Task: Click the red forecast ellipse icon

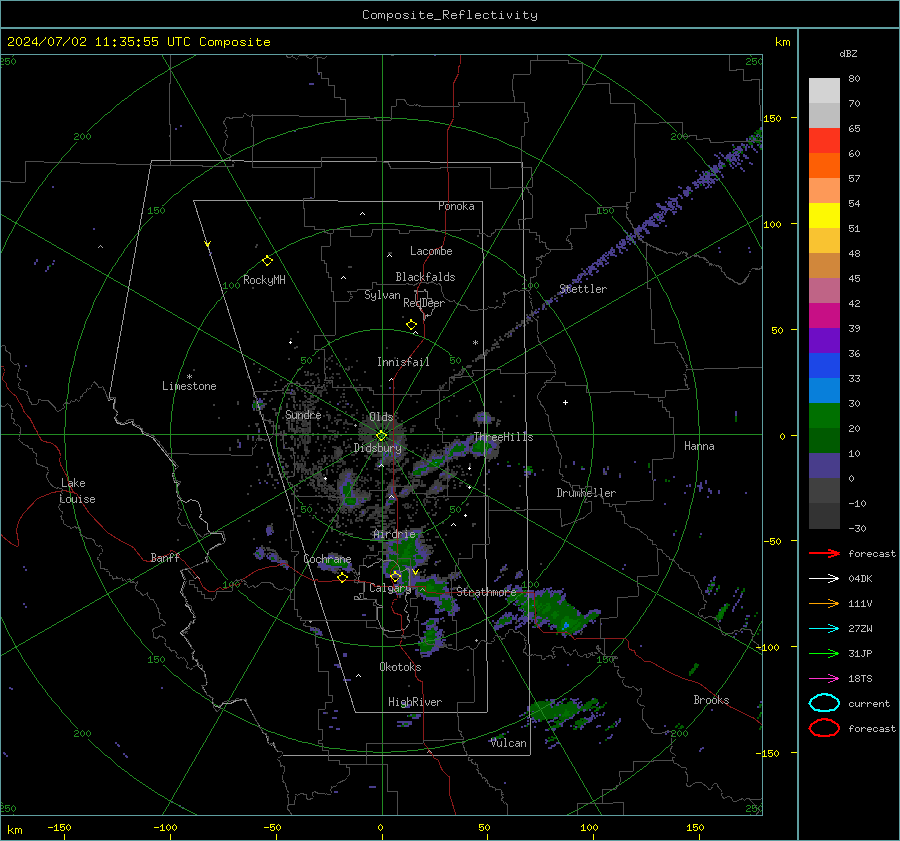Action: pyautogui.click(x=824, y=728)
